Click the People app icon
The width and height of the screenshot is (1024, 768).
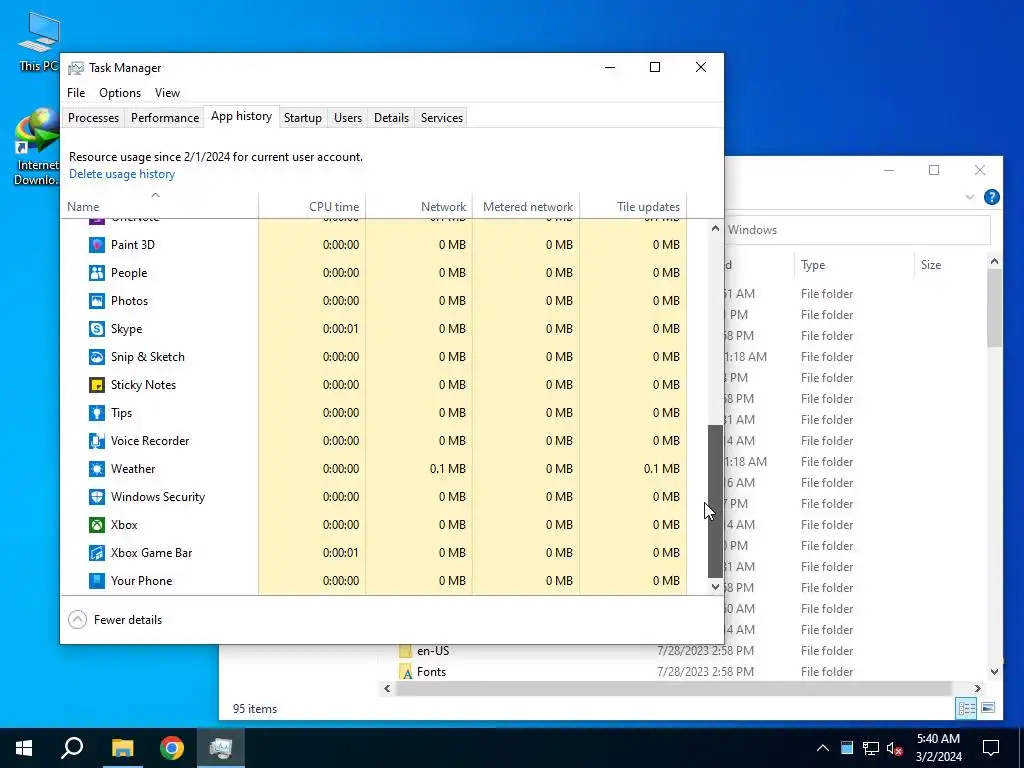coord(97,273)
